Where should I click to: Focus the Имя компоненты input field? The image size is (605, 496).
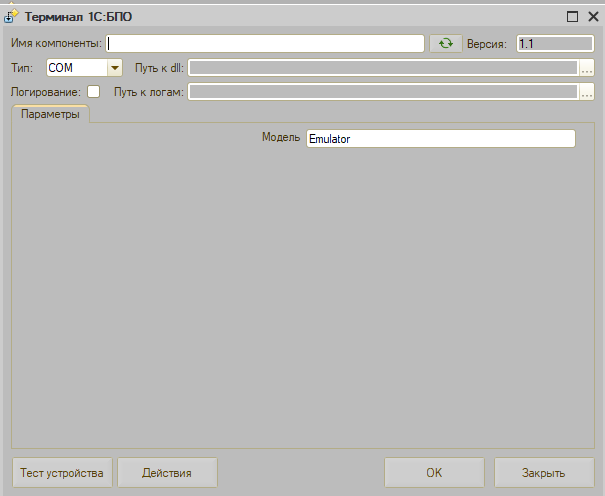[265, 43]
